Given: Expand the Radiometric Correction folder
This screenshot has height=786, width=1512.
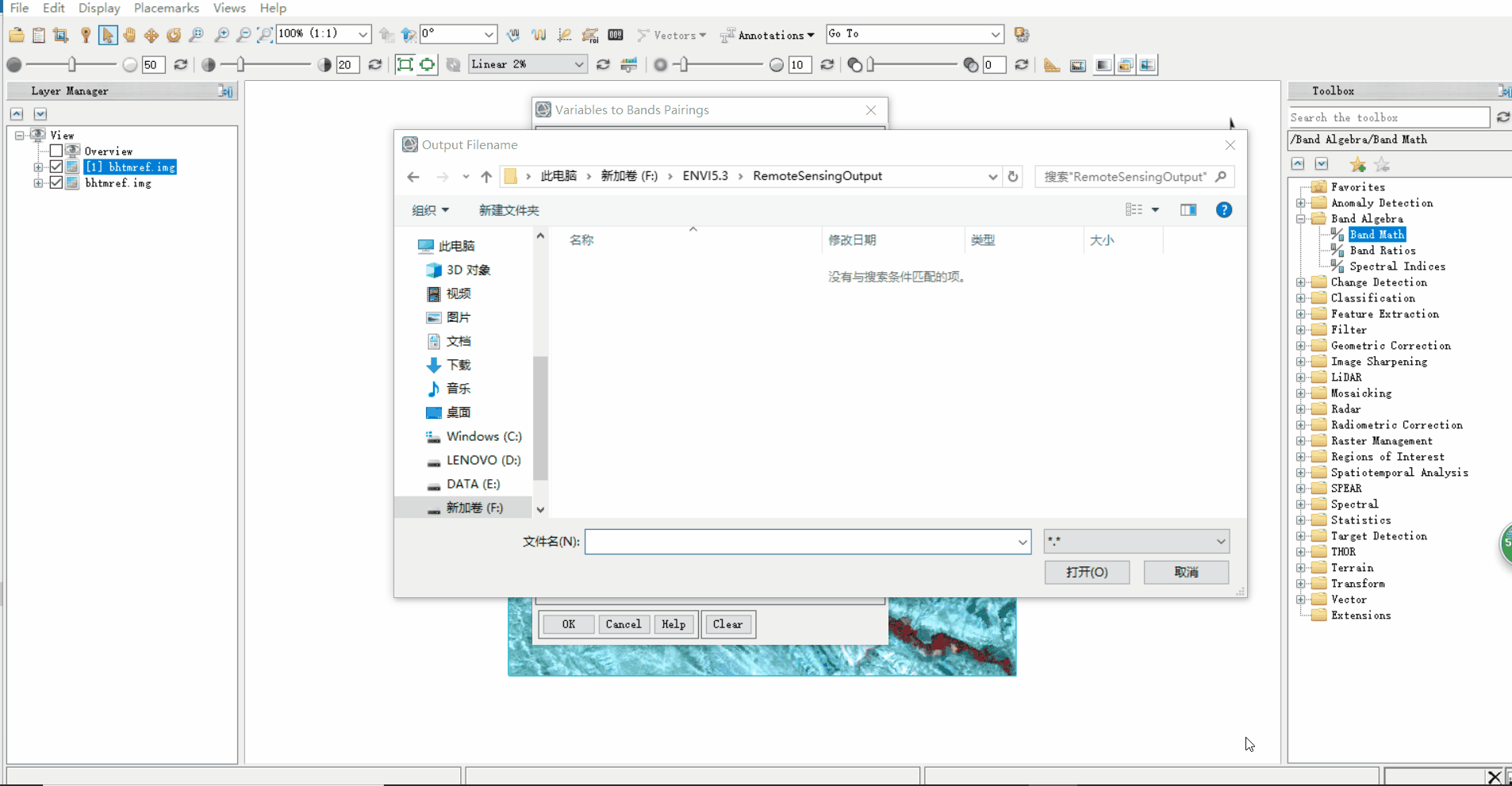Looking at the screenshot, I should [x=1301, y=425].
